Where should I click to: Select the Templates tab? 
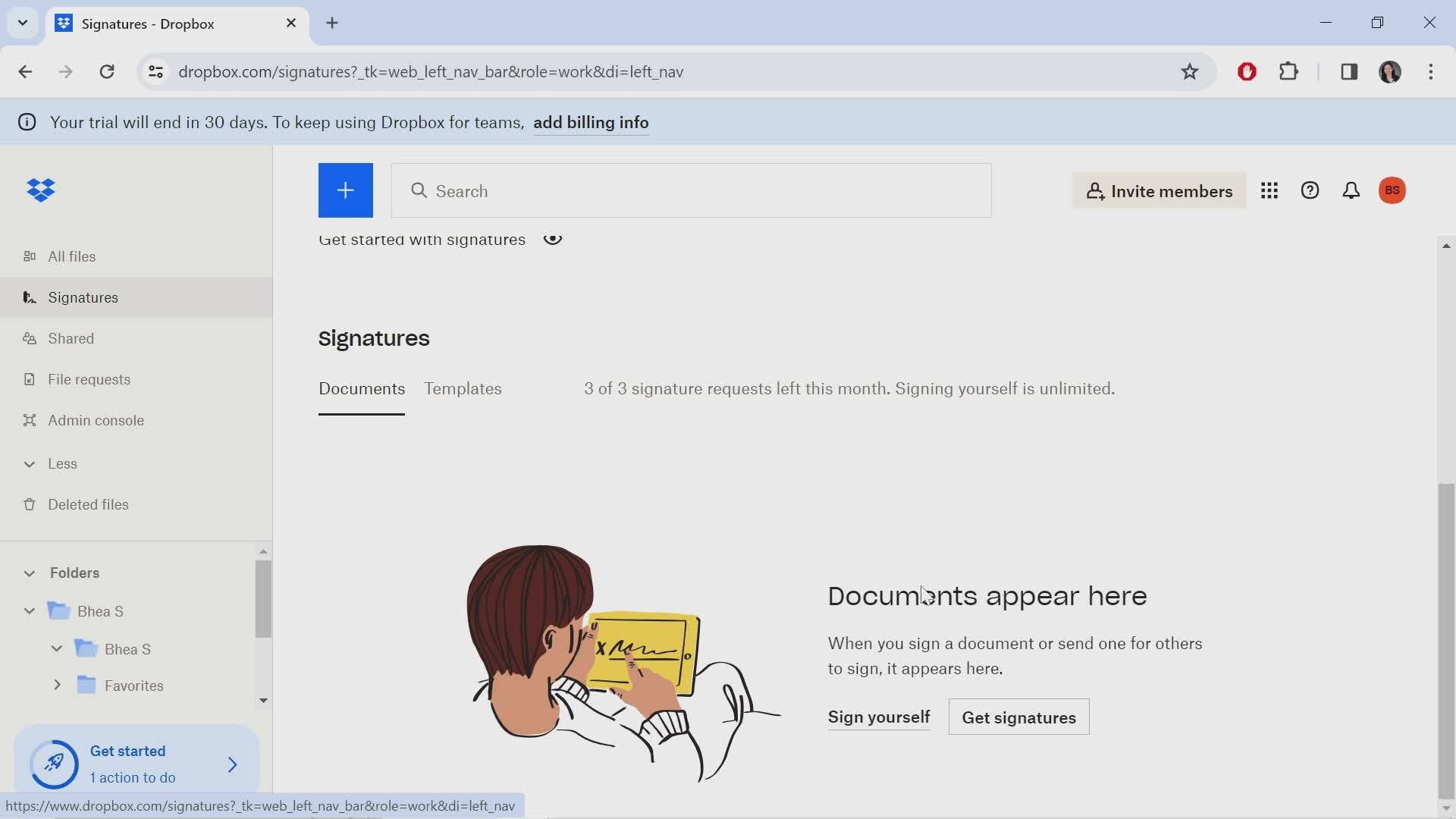coord(463,389)
